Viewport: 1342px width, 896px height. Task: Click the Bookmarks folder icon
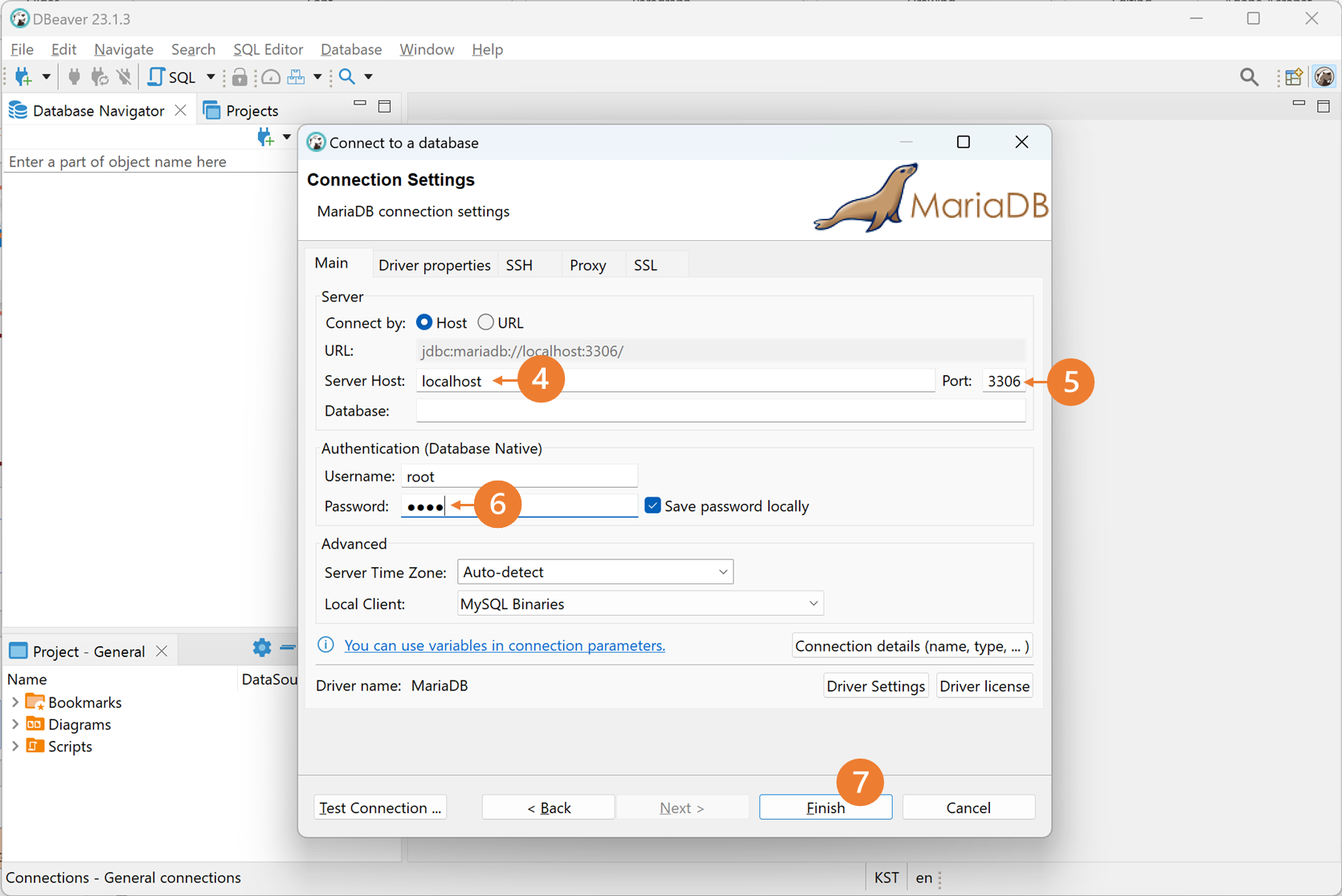coord(35,702)
